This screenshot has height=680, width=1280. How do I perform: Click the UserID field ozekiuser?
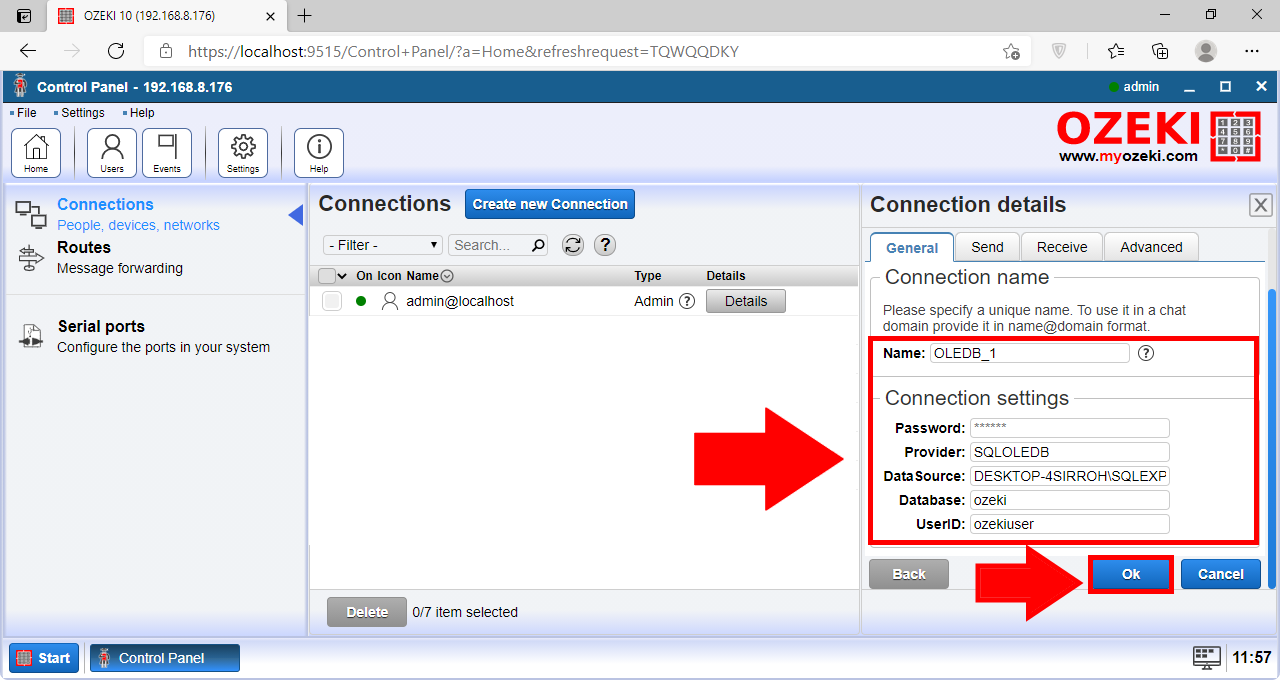tap(1070, 524)
